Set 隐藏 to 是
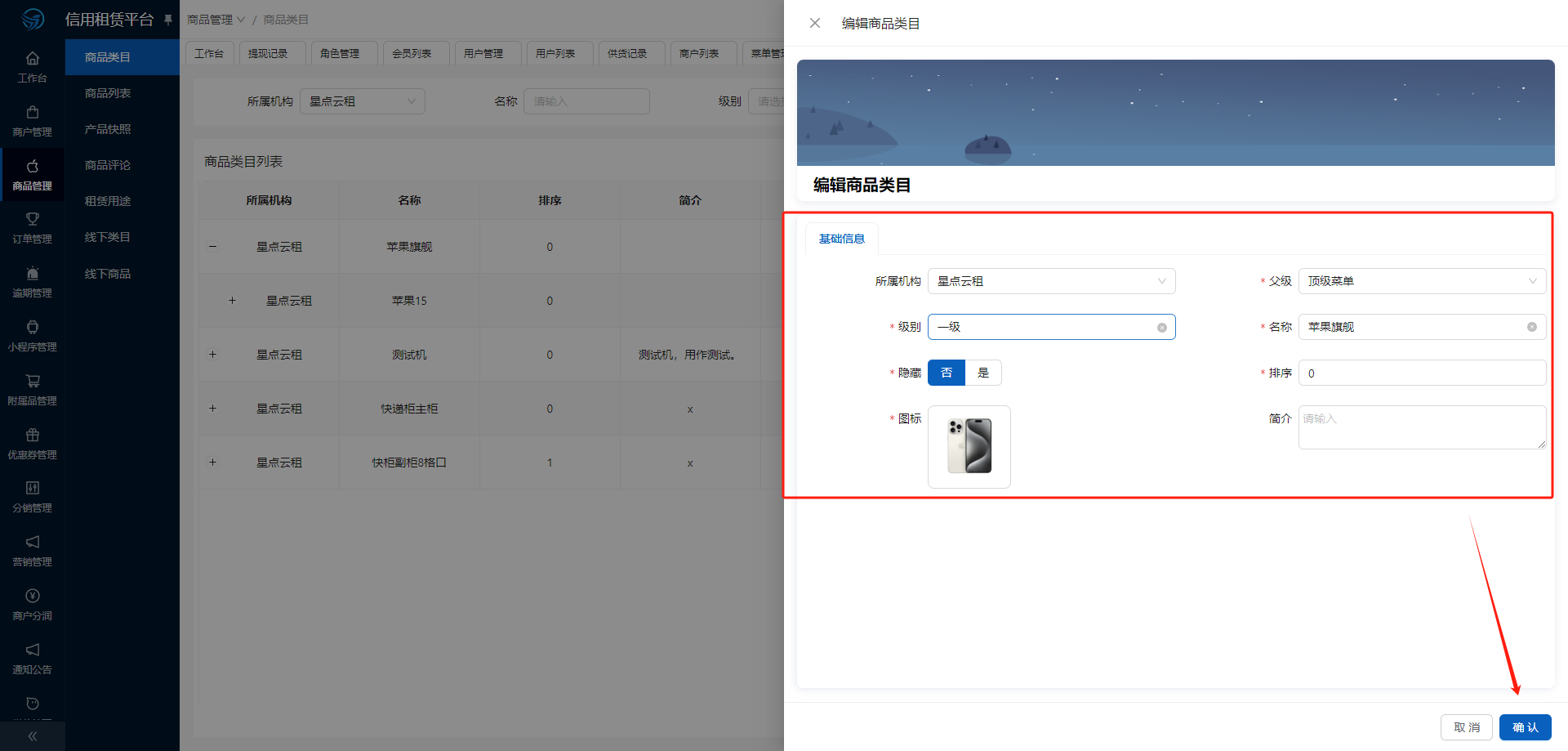Image resolution: width=1568 pixels, height=751 pixels. [x=983, y=373]
